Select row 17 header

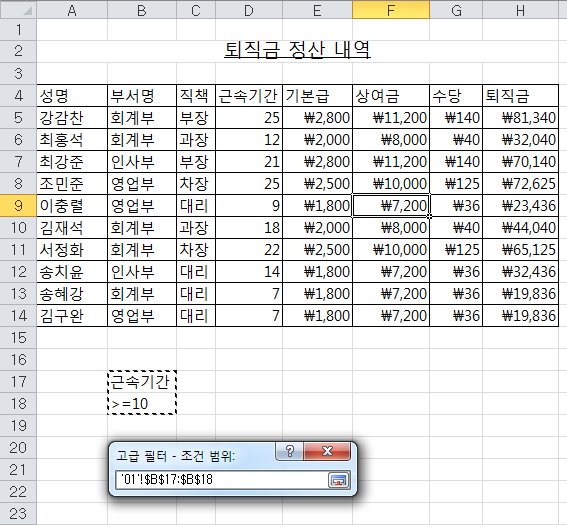tap(18, 381)
